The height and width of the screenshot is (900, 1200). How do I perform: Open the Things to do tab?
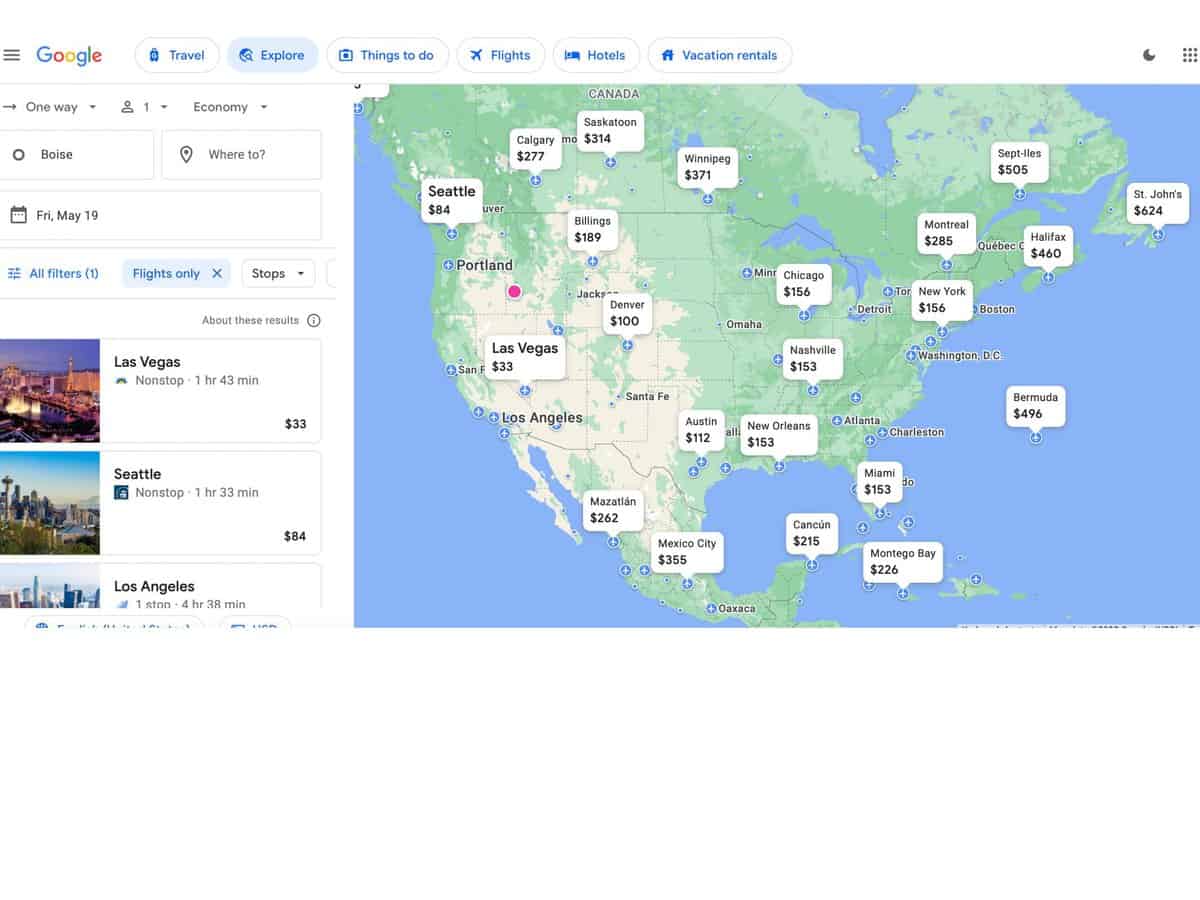pyautogui.click(x=387, y=55)
